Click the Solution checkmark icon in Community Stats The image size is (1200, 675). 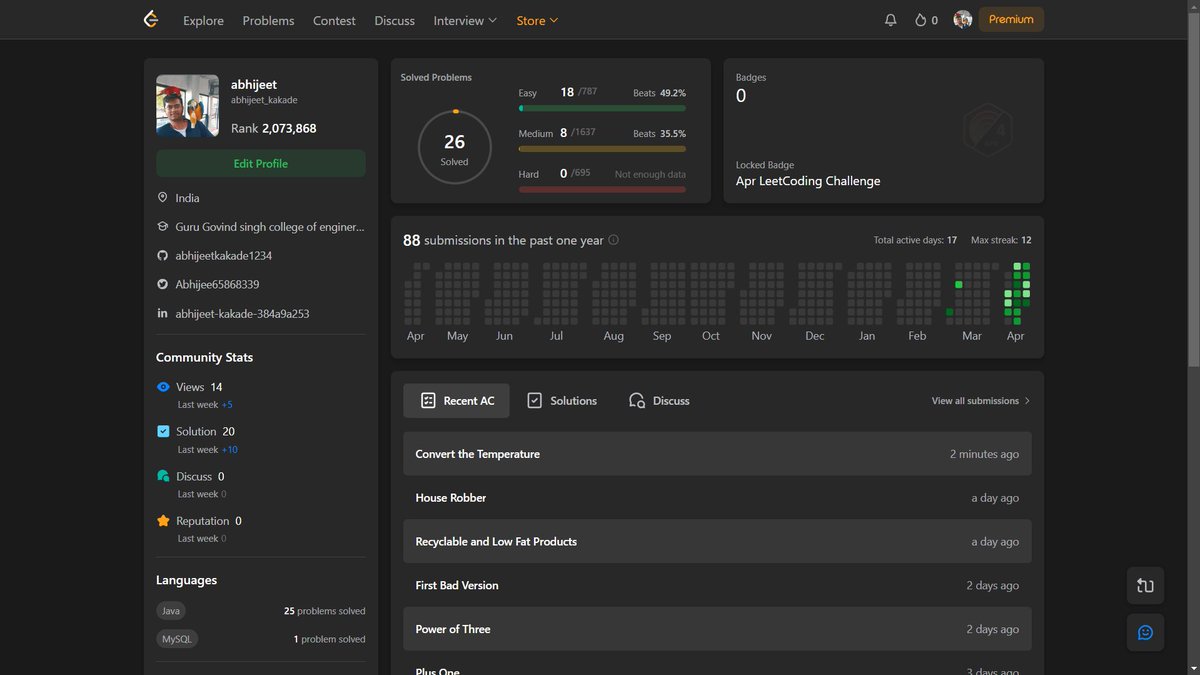pos(163,432)
